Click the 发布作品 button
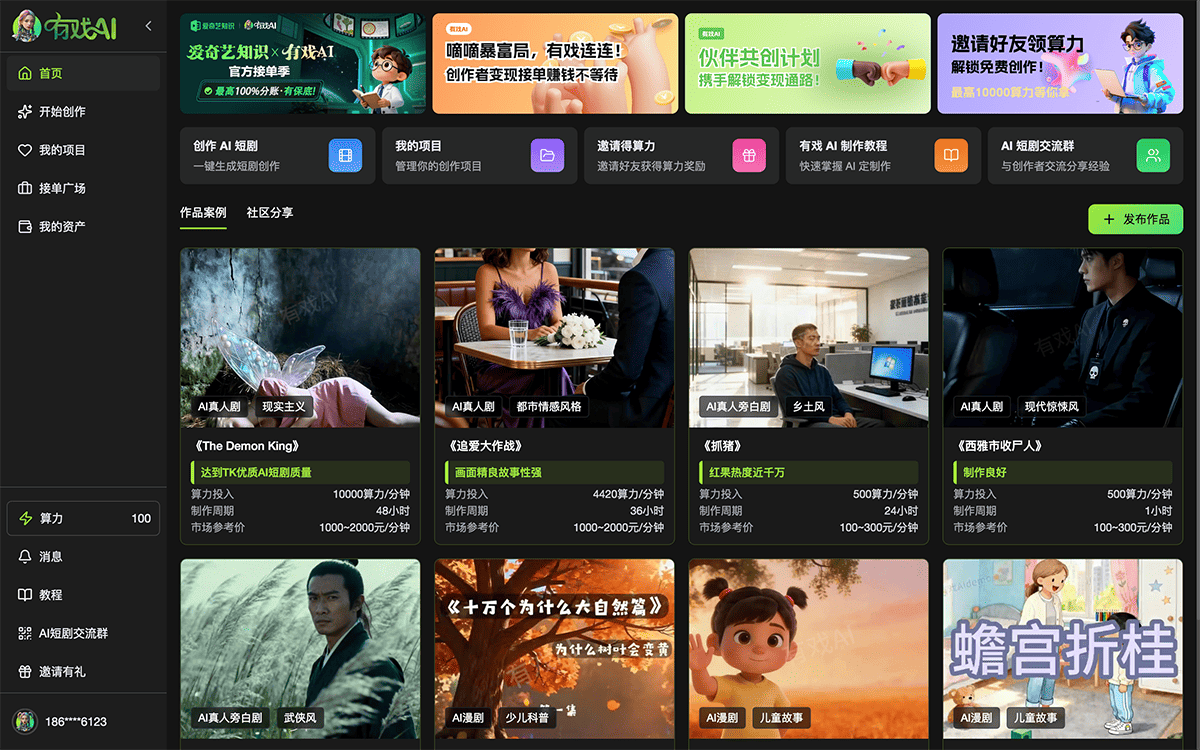 tap(1135, 219)
